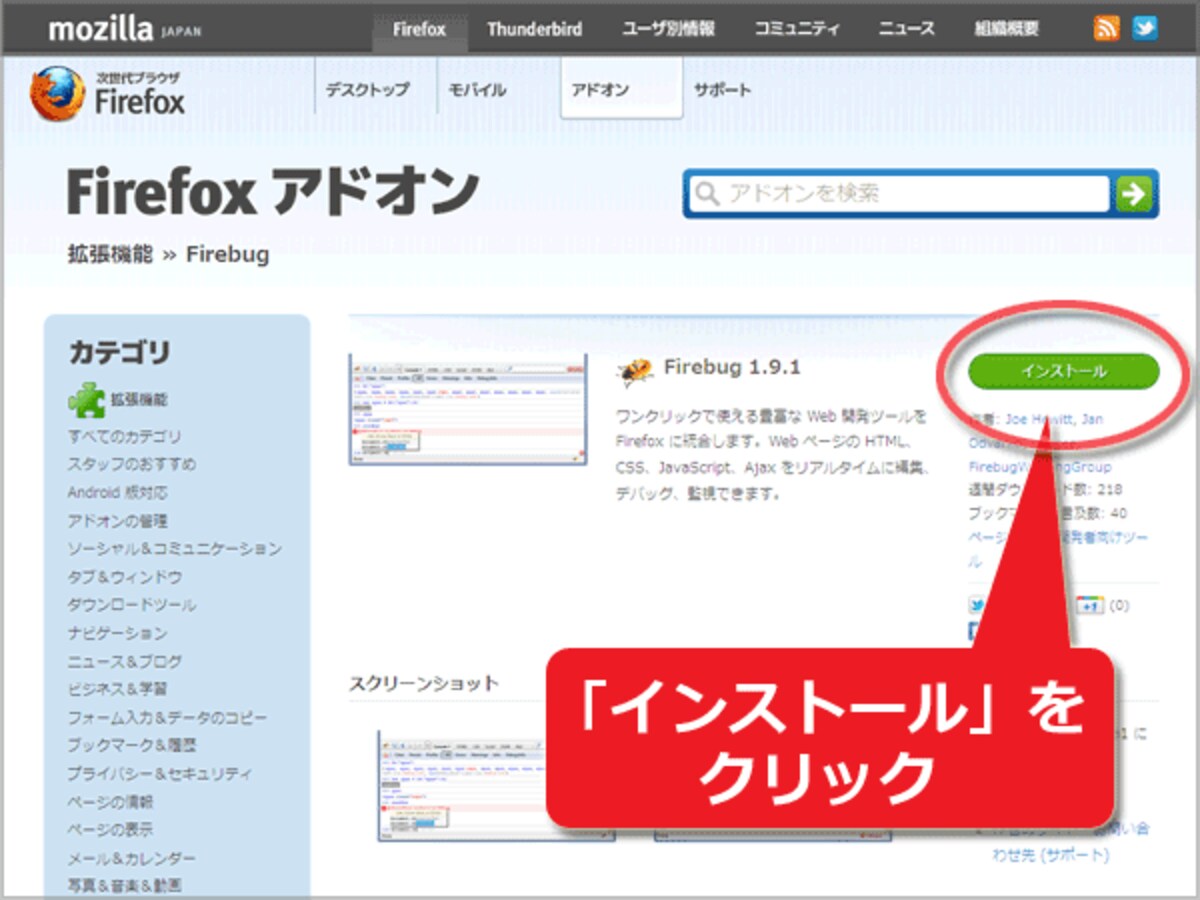Click the green puzzle piece 拡張機能 icon

86,400
